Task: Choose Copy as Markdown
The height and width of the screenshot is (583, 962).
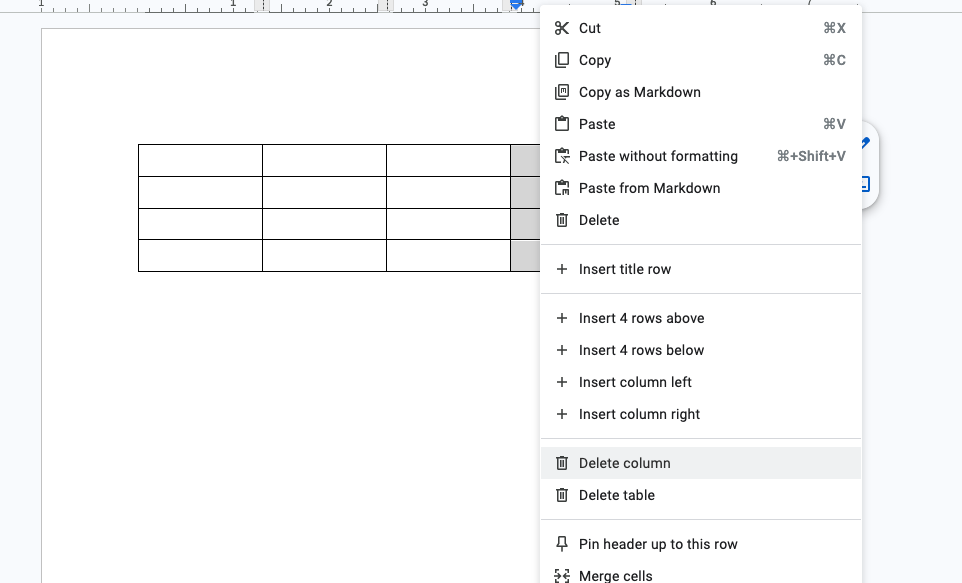Action: (639, 92)
